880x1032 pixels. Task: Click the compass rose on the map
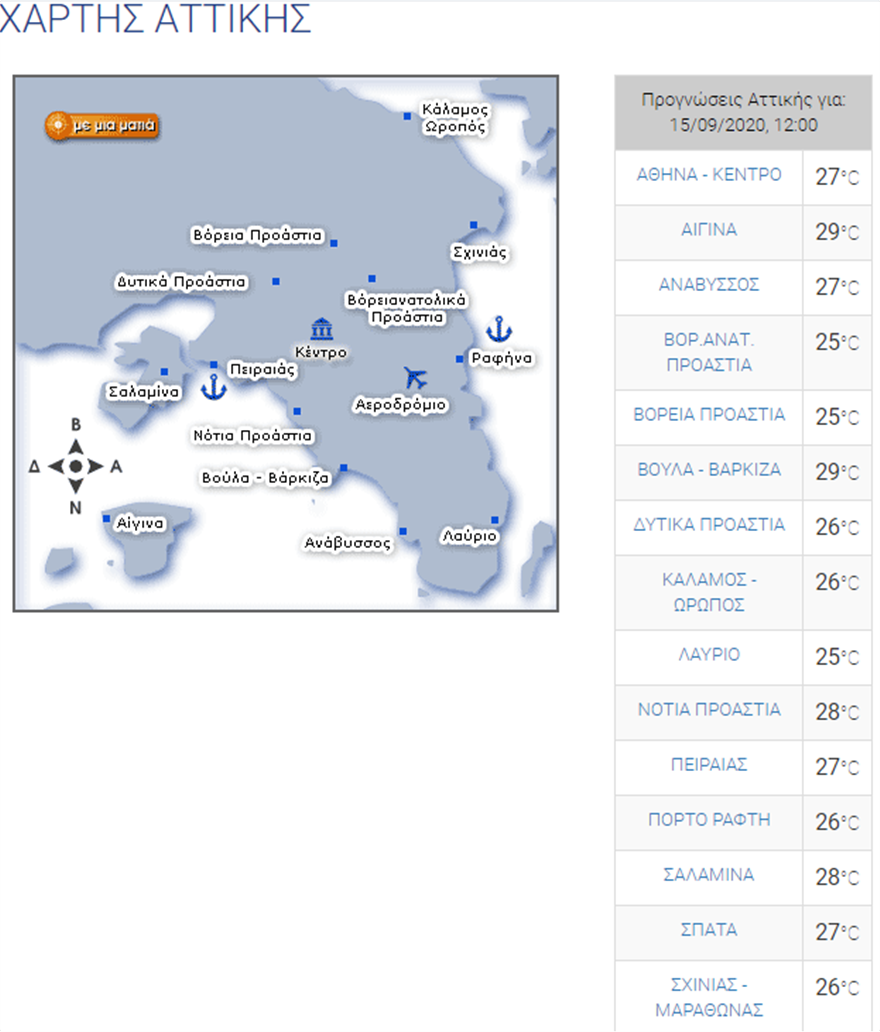[x=75, y=466]
